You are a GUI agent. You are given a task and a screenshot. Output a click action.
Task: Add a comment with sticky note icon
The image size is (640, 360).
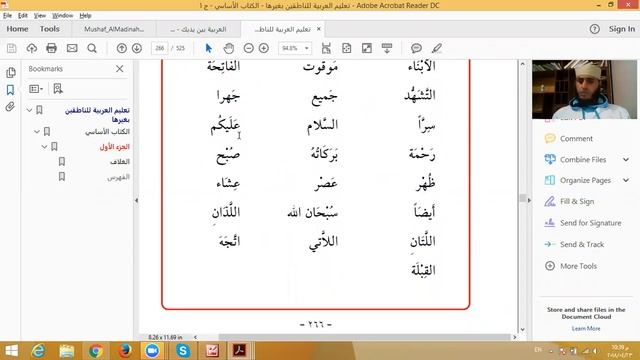pyautogui.click(x=416, y=48)
